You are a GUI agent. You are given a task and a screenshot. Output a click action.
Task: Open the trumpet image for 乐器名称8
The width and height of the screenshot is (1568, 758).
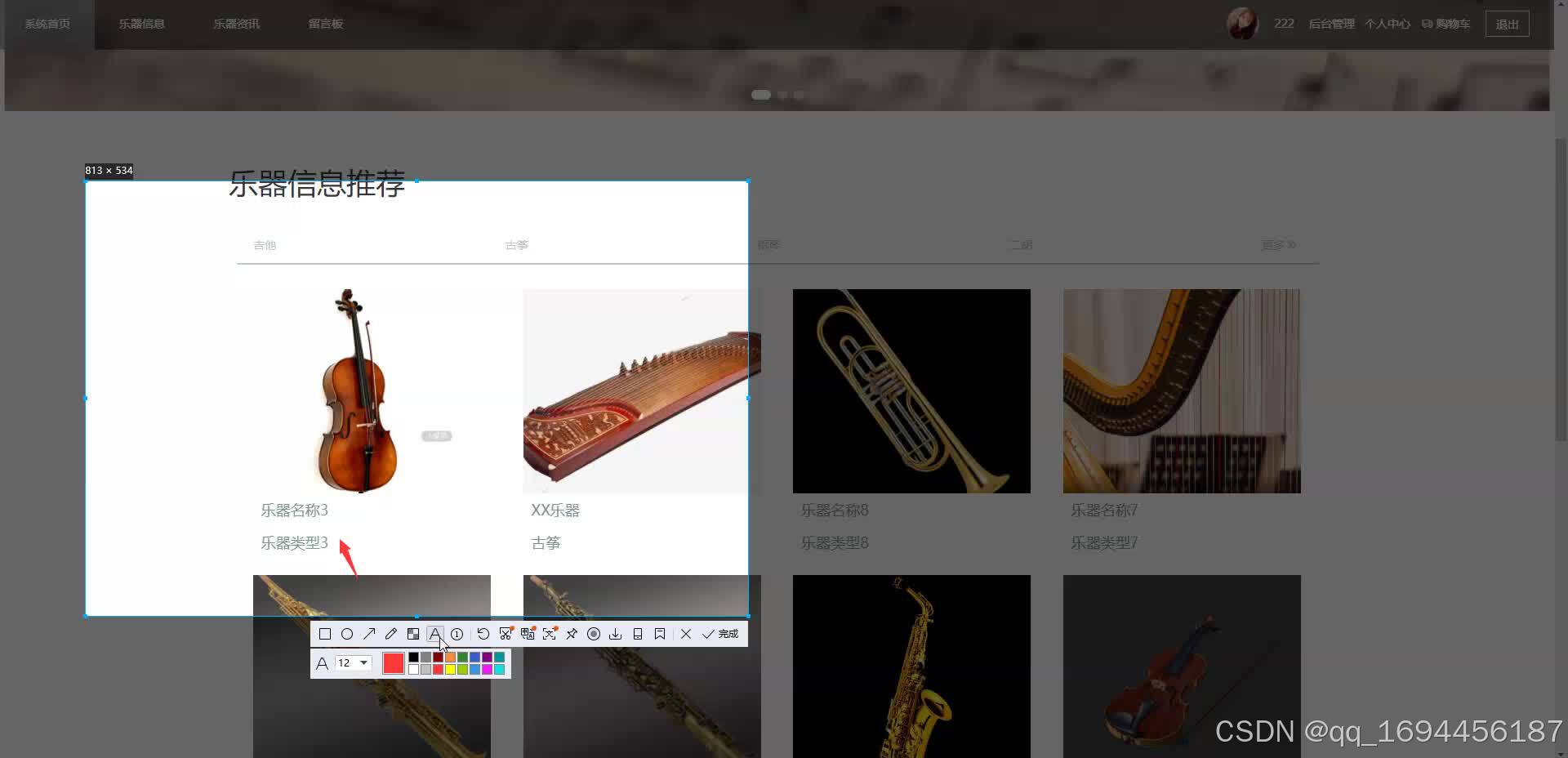click(x=911, y=390)
